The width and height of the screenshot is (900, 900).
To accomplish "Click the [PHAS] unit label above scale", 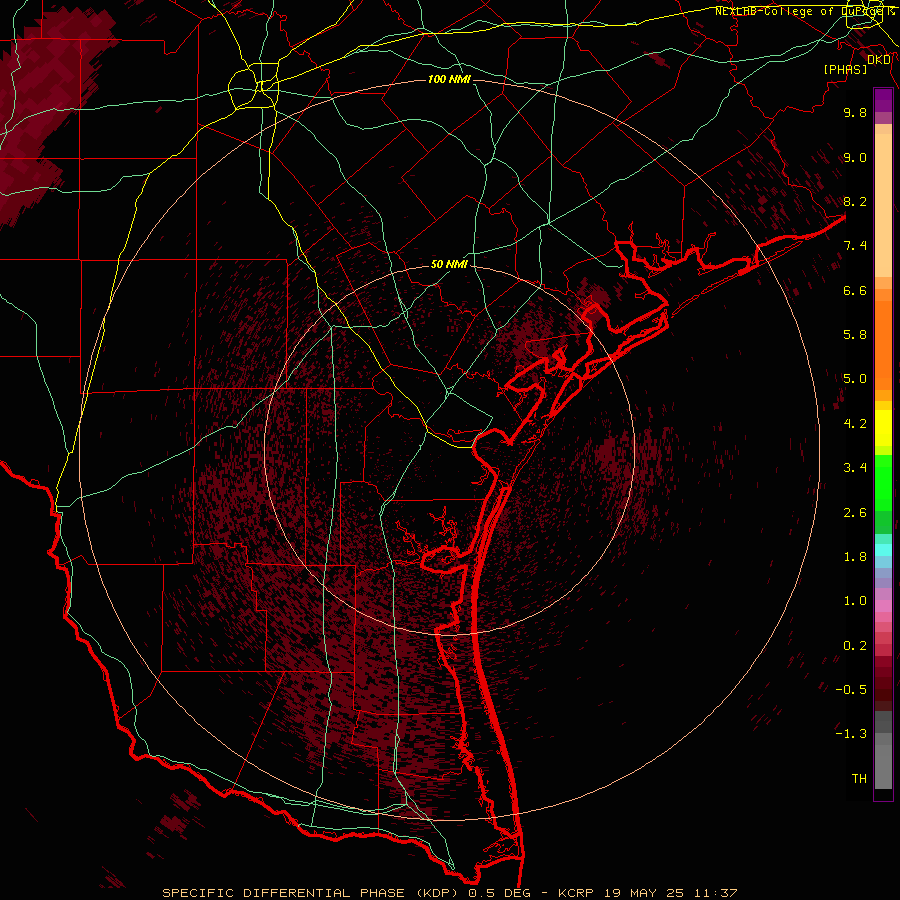I will 845,69.
